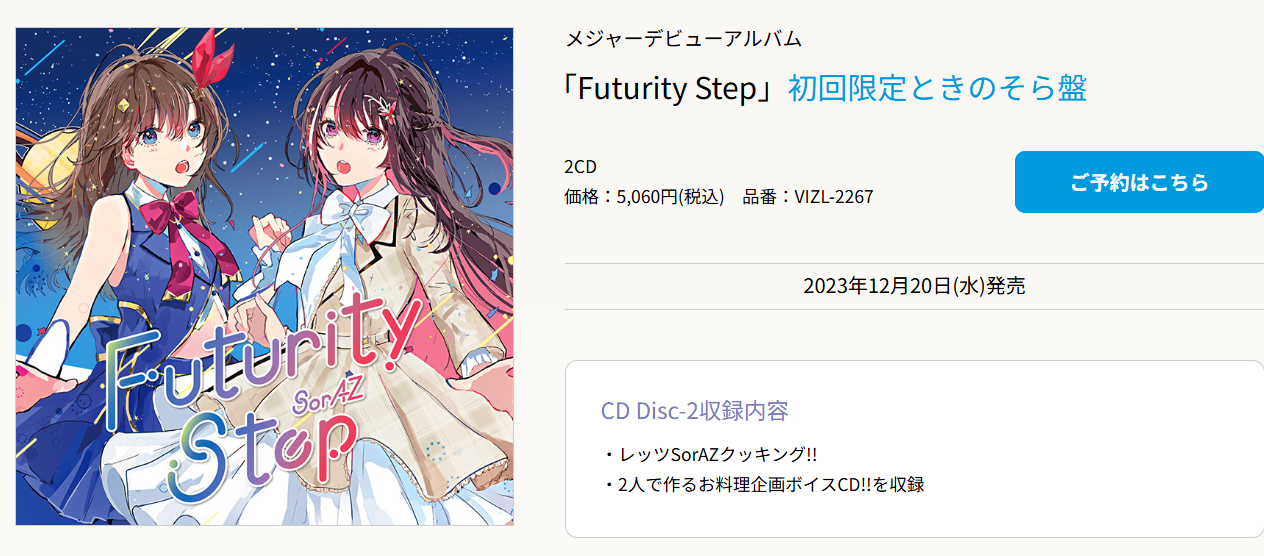This screenshot has height=556, width=1264.
Task: Open the Futurity Step album cover image
Action: point(265,276)
